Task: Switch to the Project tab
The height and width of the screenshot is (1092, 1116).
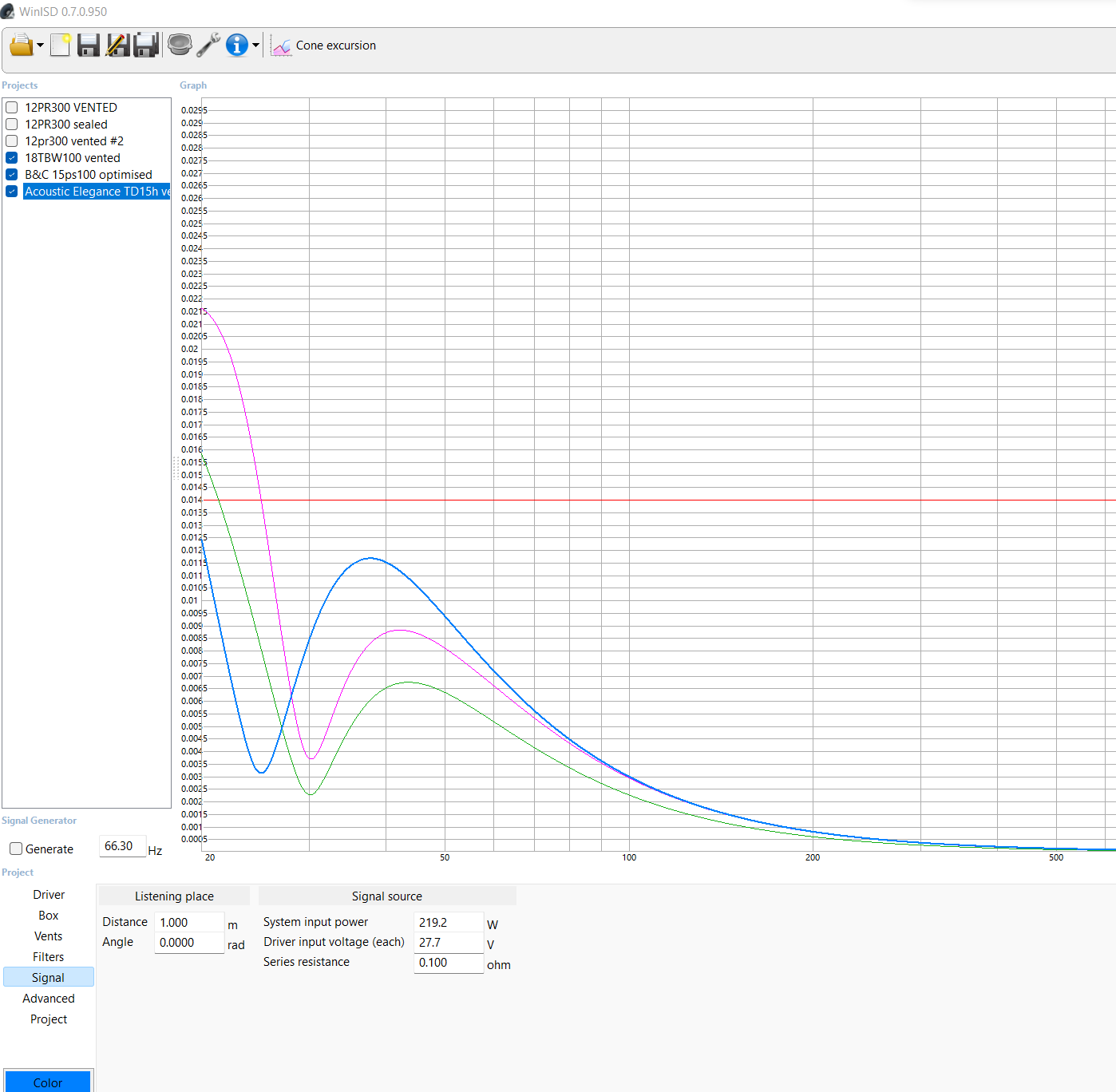Action: pyautogui.click(x=49, y=1019)
